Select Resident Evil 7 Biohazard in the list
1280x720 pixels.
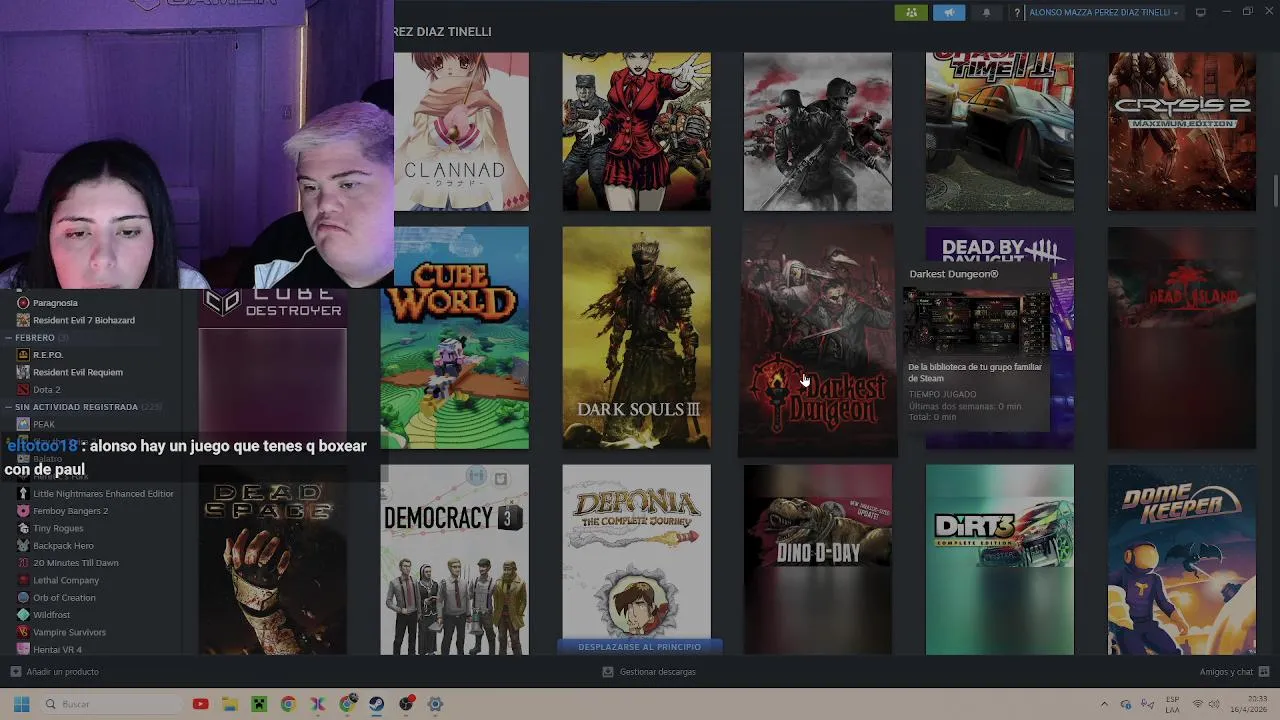tap(84, 320)
